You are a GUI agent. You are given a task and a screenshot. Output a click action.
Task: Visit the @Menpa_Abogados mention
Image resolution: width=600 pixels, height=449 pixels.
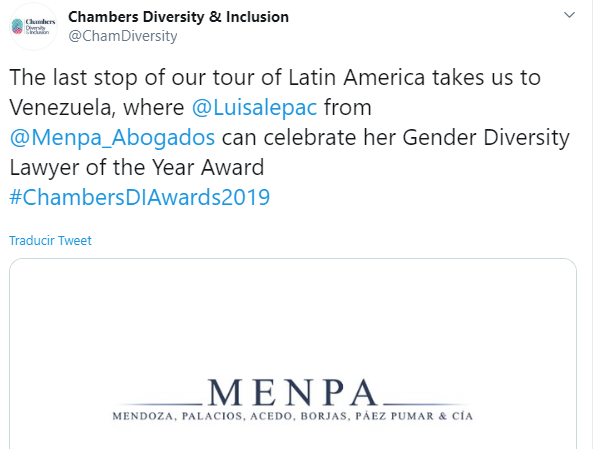111,135
